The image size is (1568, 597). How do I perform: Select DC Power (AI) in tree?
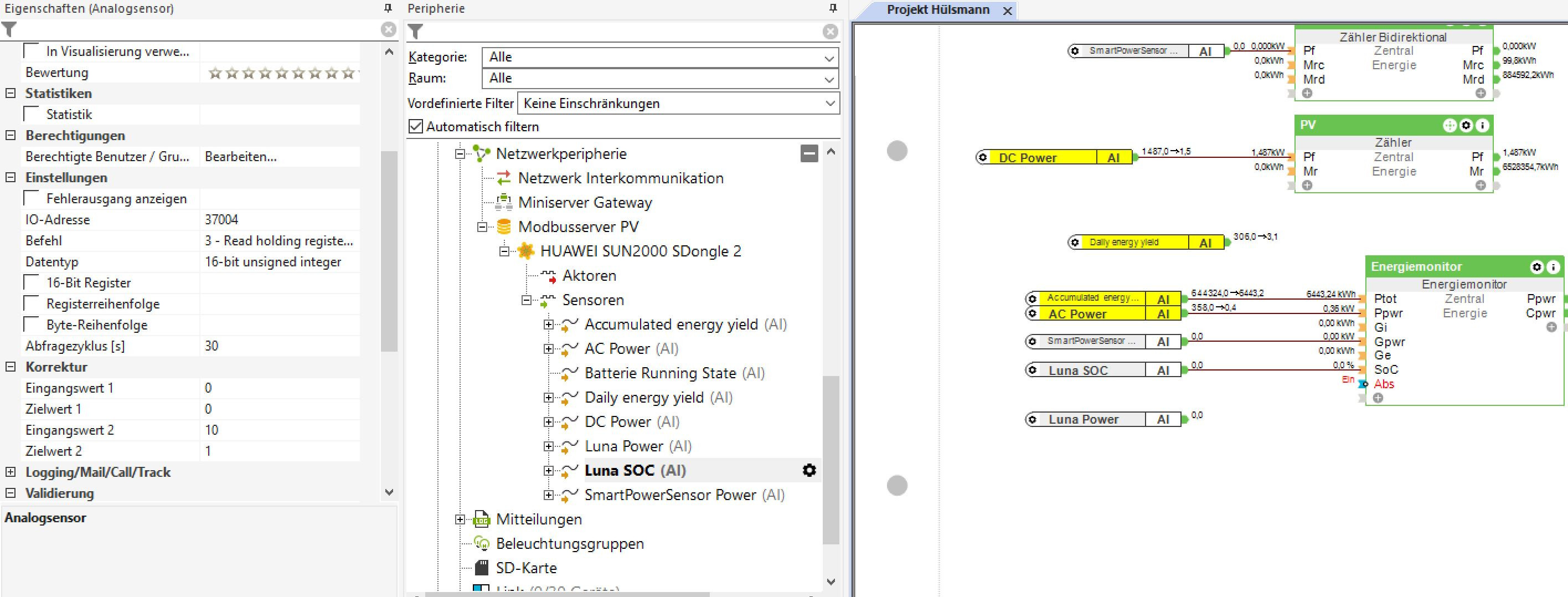pyautogui.click(x=632, y=422)
